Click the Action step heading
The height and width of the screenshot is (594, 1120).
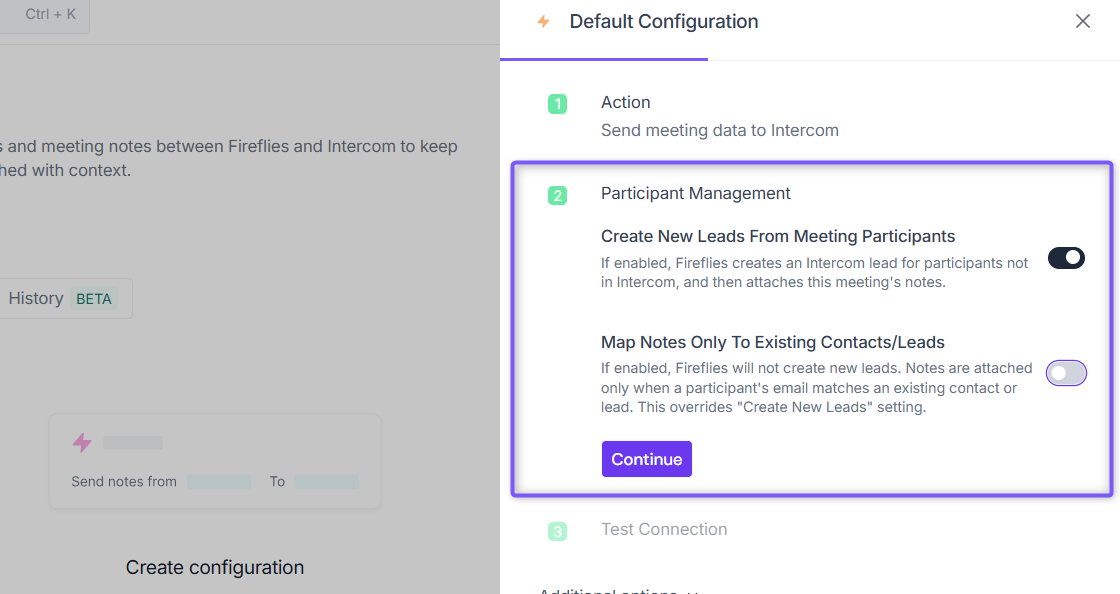coord(626,102)
